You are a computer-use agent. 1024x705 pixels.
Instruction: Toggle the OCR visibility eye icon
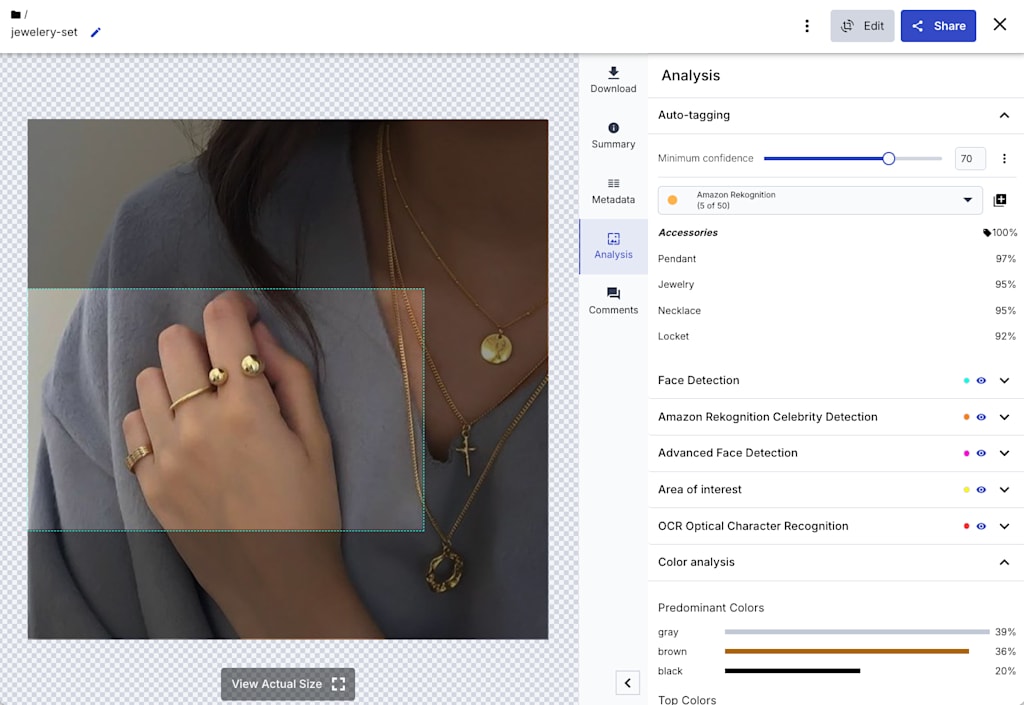pyautogui.click(x=981, y=526)
